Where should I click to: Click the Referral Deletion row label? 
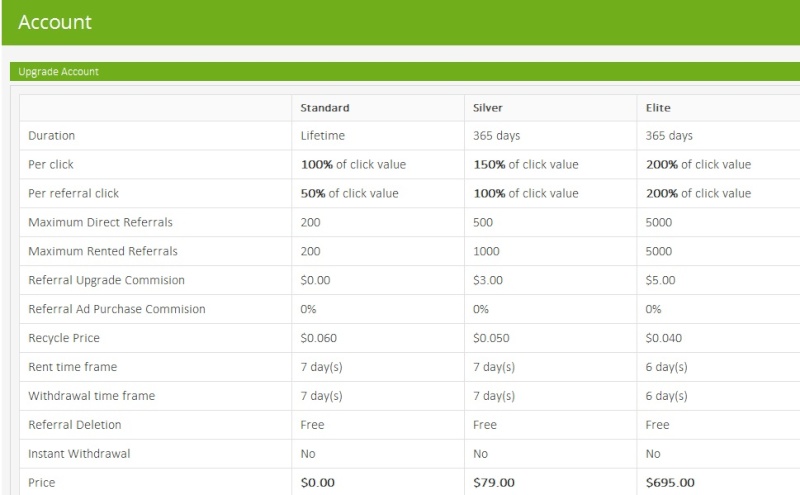tap(74, 425)
